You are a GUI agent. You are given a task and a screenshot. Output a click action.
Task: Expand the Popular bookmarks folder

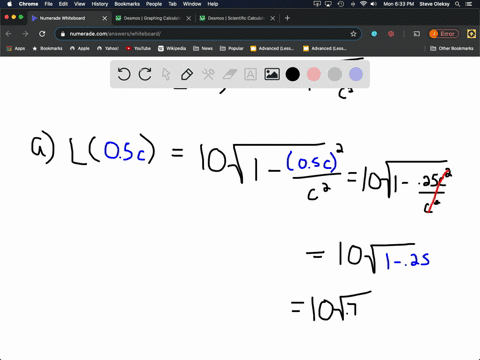pyautogui.click(x=232, y=48)
